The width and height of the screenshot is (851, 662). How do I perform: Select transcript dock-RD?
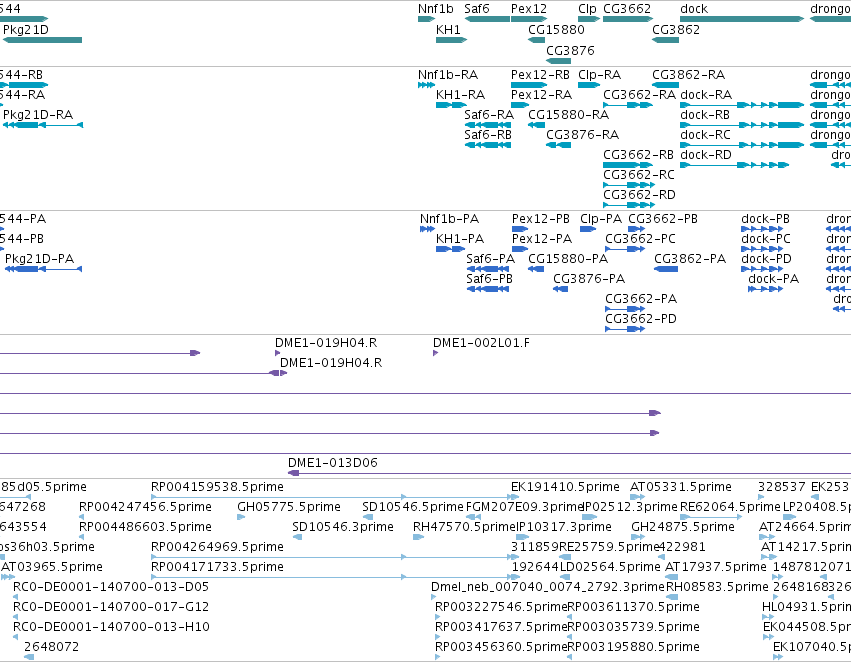pos(734,165)
